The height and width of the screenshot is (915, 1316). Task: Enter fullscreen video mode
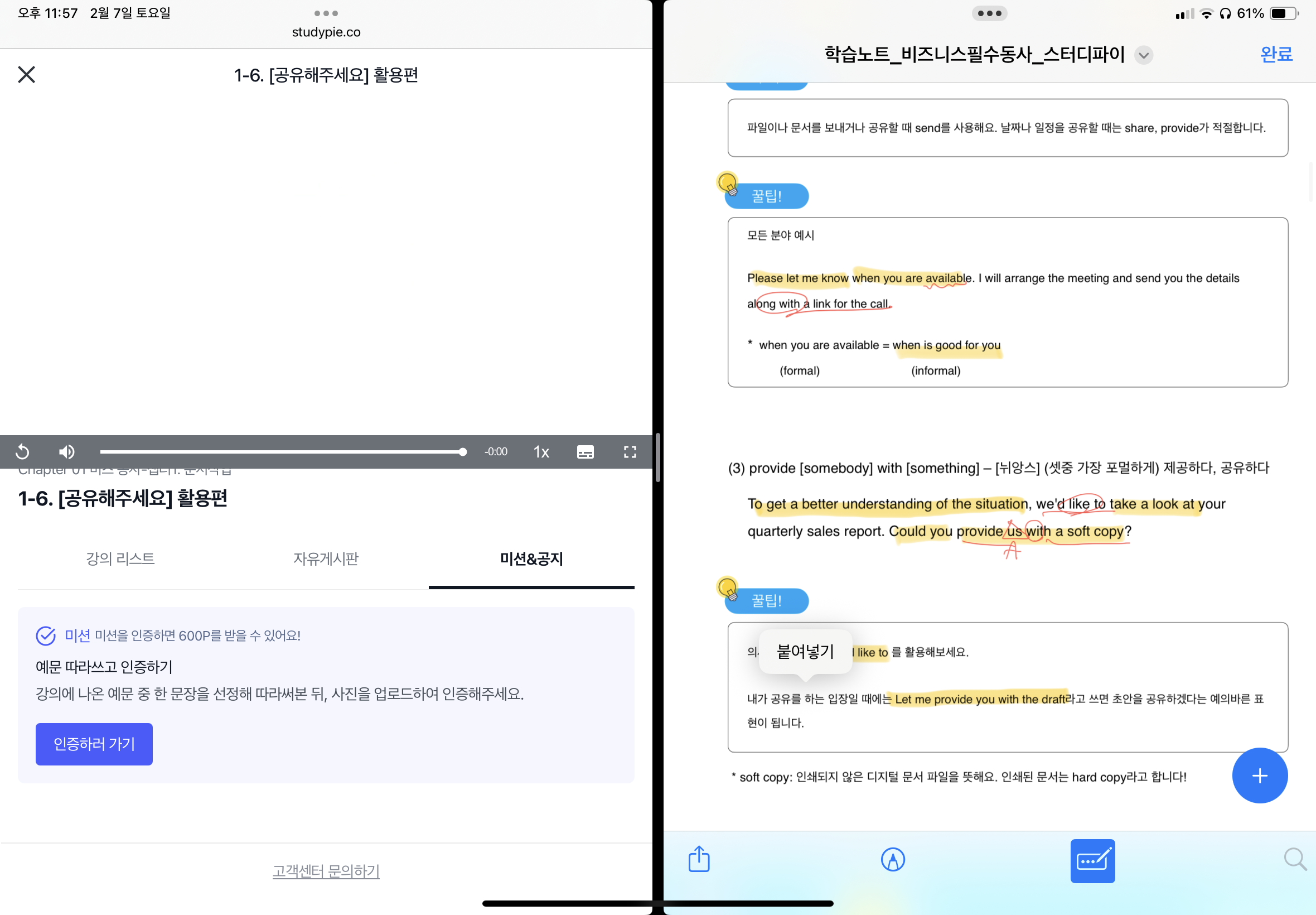(x=630, y=452)
